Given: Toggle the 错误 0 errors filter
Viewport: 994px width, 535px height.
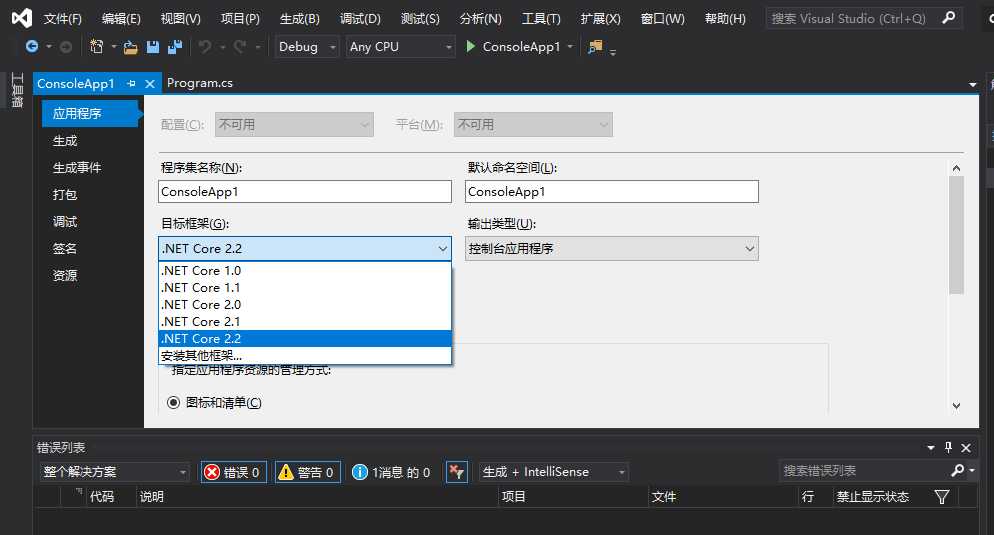Looking at the screenshot, I should [x=232, y=472].
